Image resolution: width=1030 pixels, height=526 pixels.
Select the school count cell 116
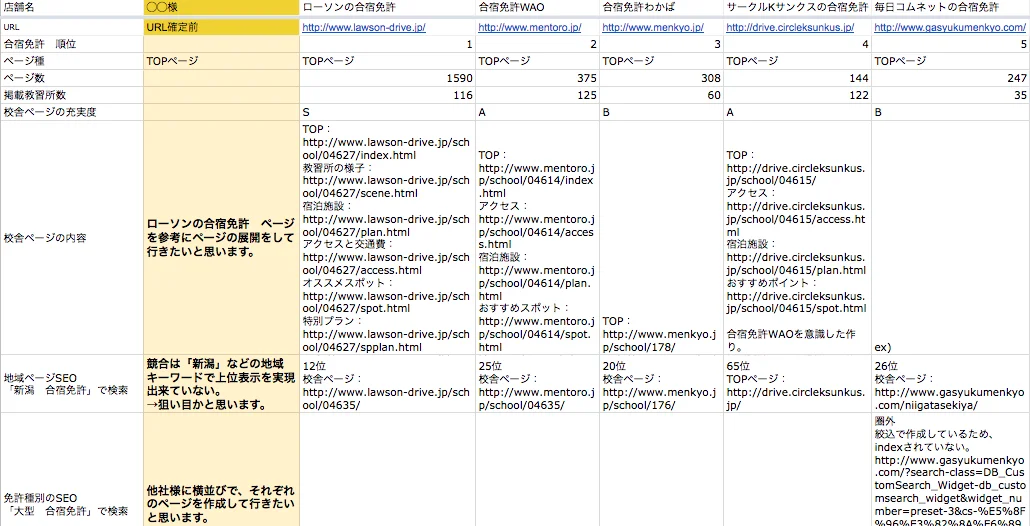[x=387, y=95]
